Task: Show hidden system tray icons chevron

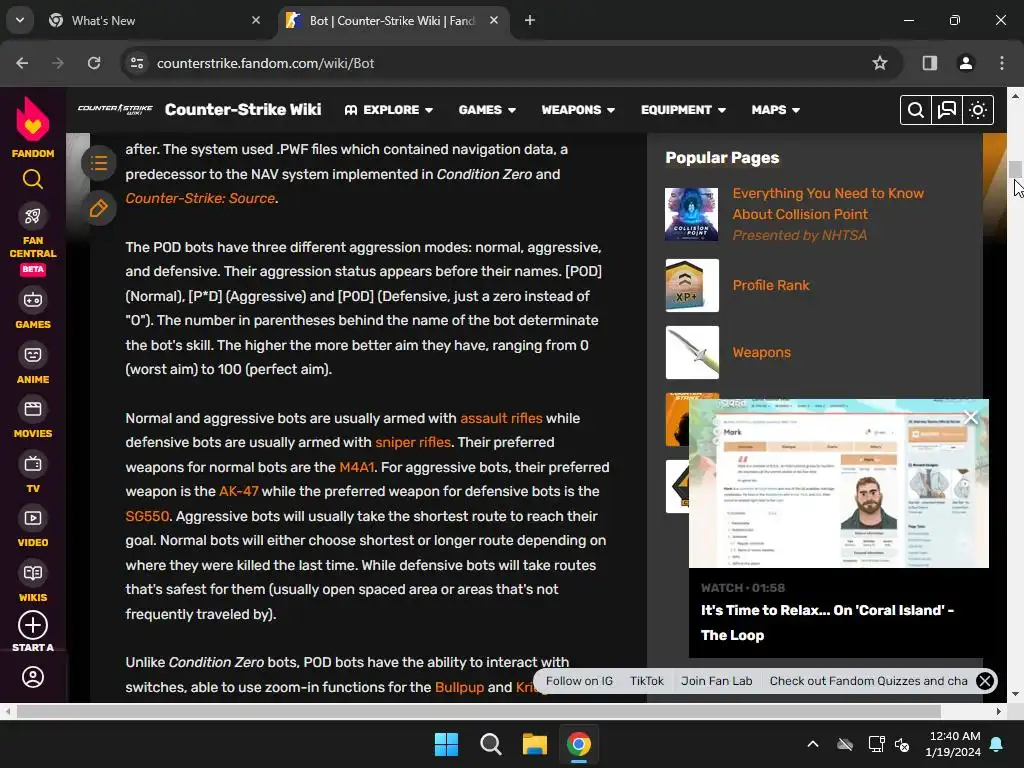Action: point(813,744)
